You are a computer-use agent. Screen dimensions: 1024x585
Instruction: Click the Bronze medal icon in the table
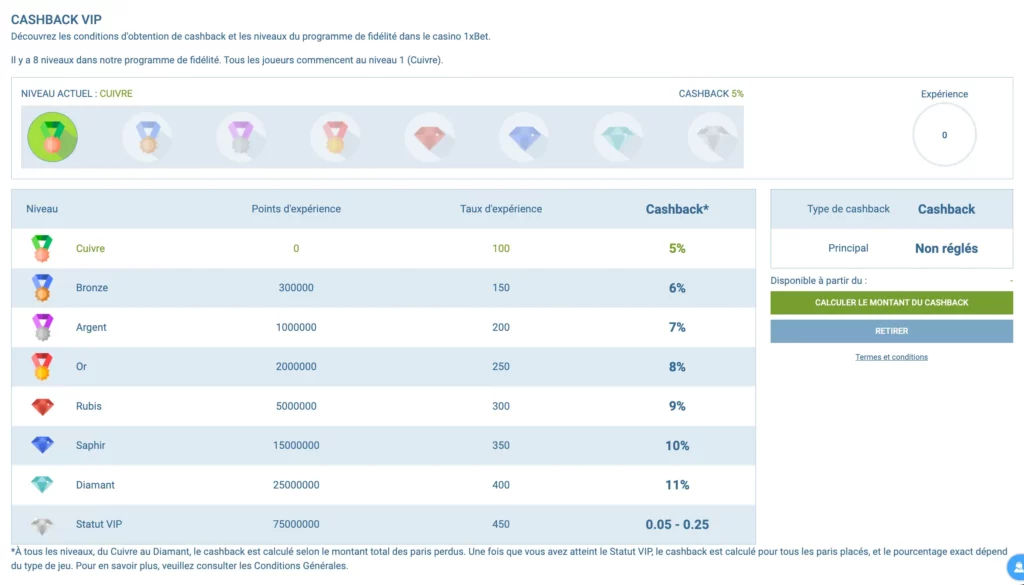pyautogui.click(x=42, y=288)
